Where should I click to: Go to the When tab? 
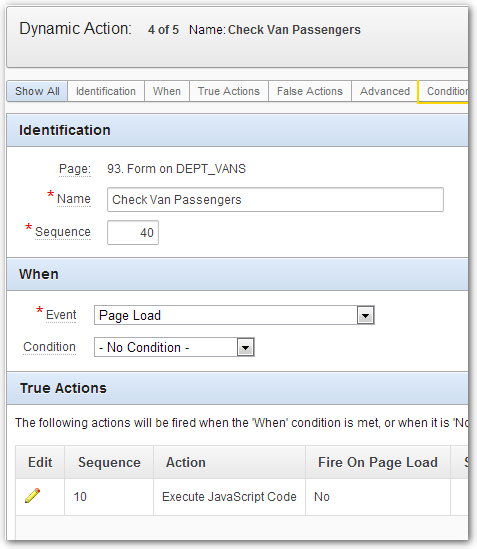[x=167, y=91]
